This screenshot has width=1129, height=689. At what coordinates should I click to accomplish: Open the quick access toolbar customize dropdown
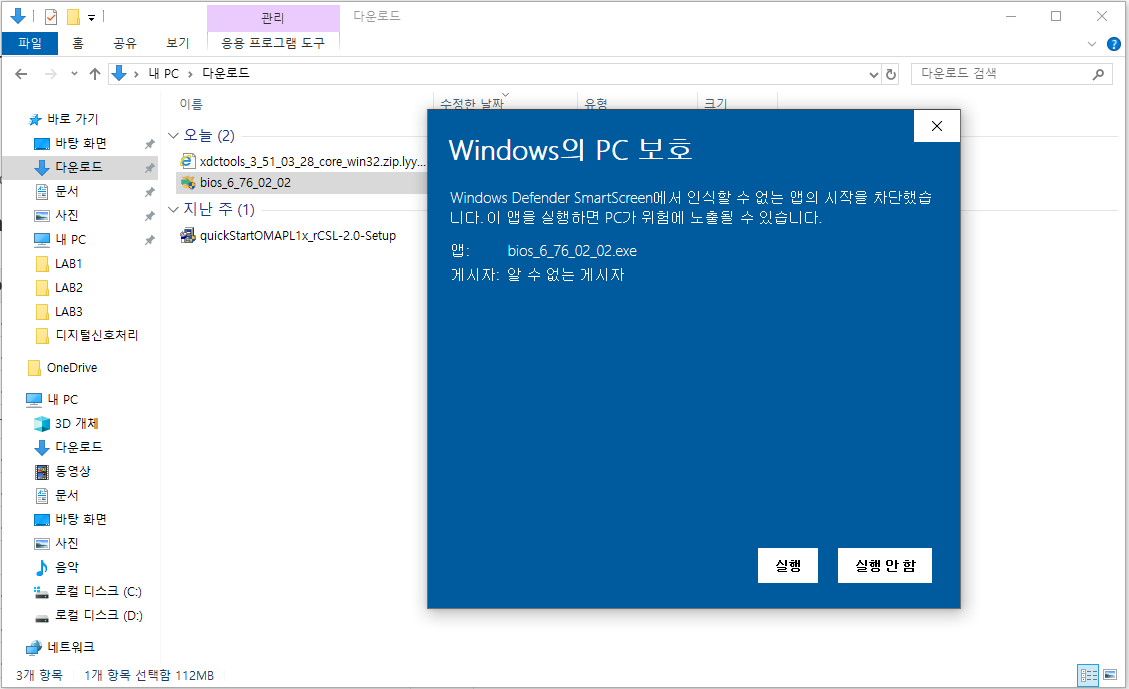coord(91,17)
